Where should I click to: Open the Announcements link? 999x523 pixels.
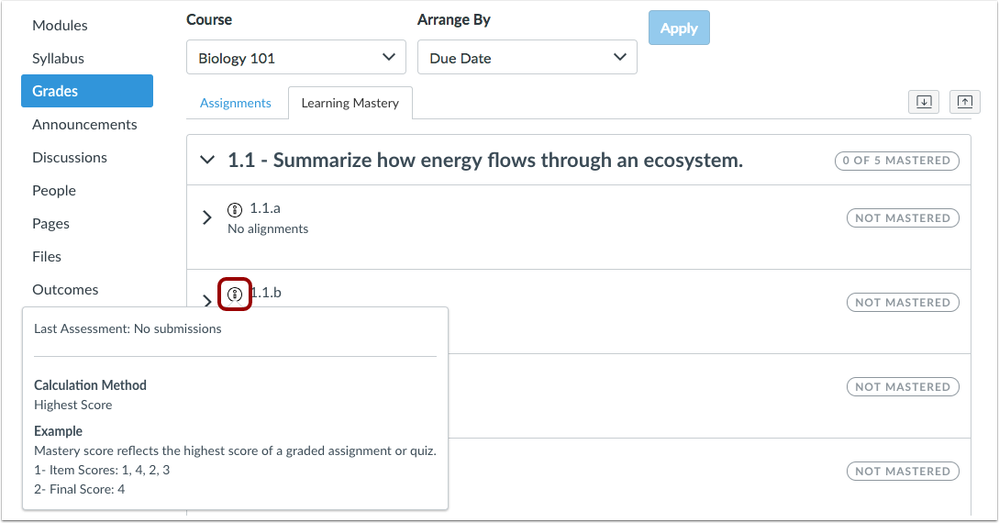(x=85, y=124)
